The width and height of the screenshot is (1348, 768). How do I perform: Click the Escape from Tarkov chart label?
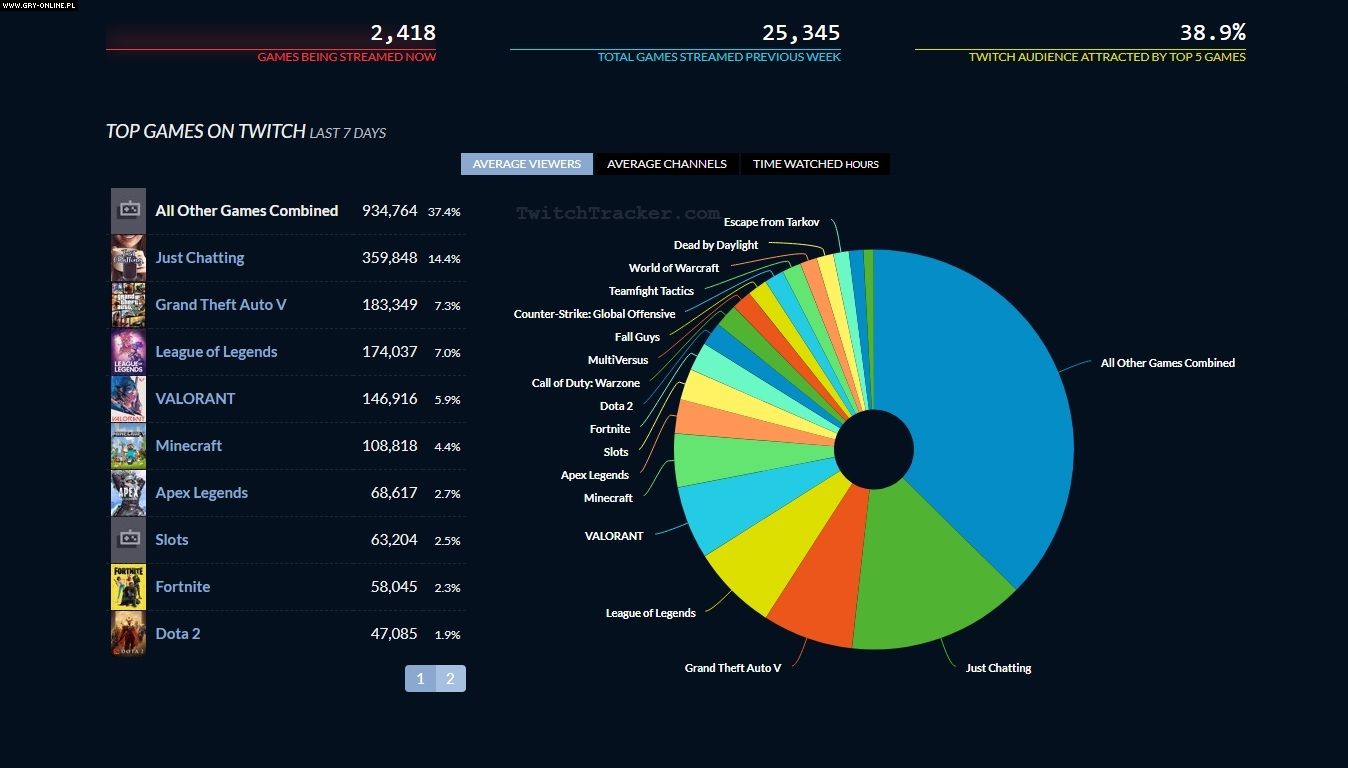coord(771,222)
